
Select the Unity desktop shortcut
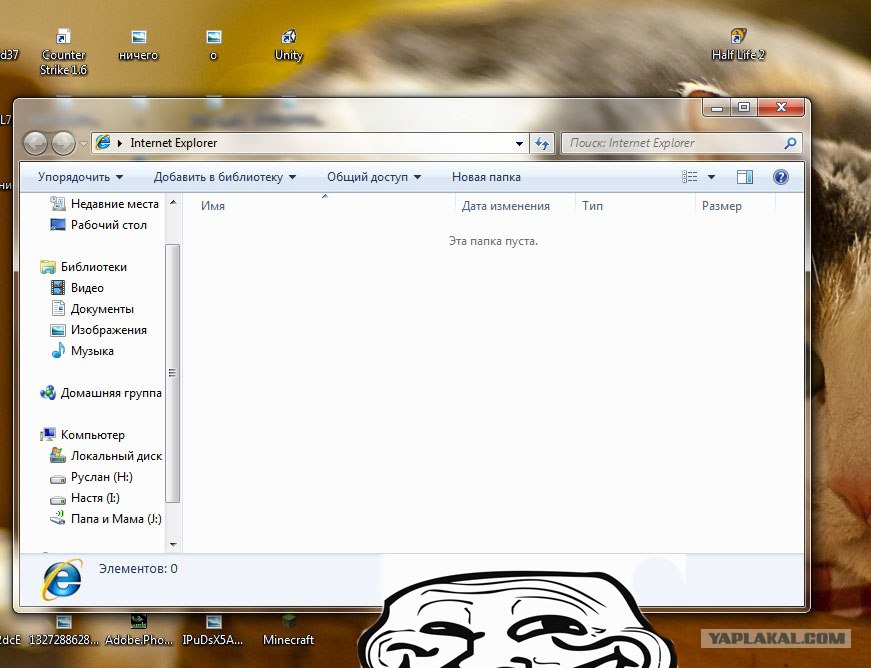tap(288, 44)
